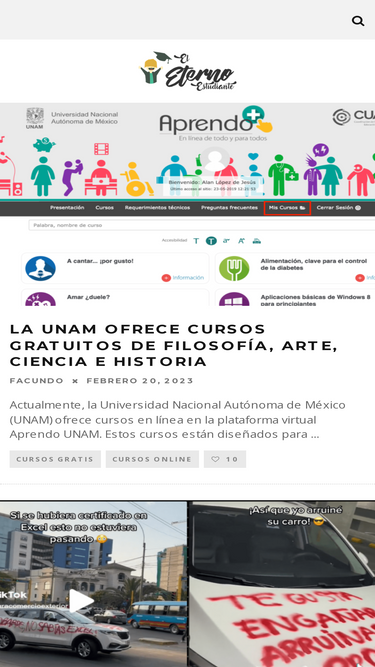375x667 pixels.
Task: Click the increase font size A+ icon
Action: 241,241
